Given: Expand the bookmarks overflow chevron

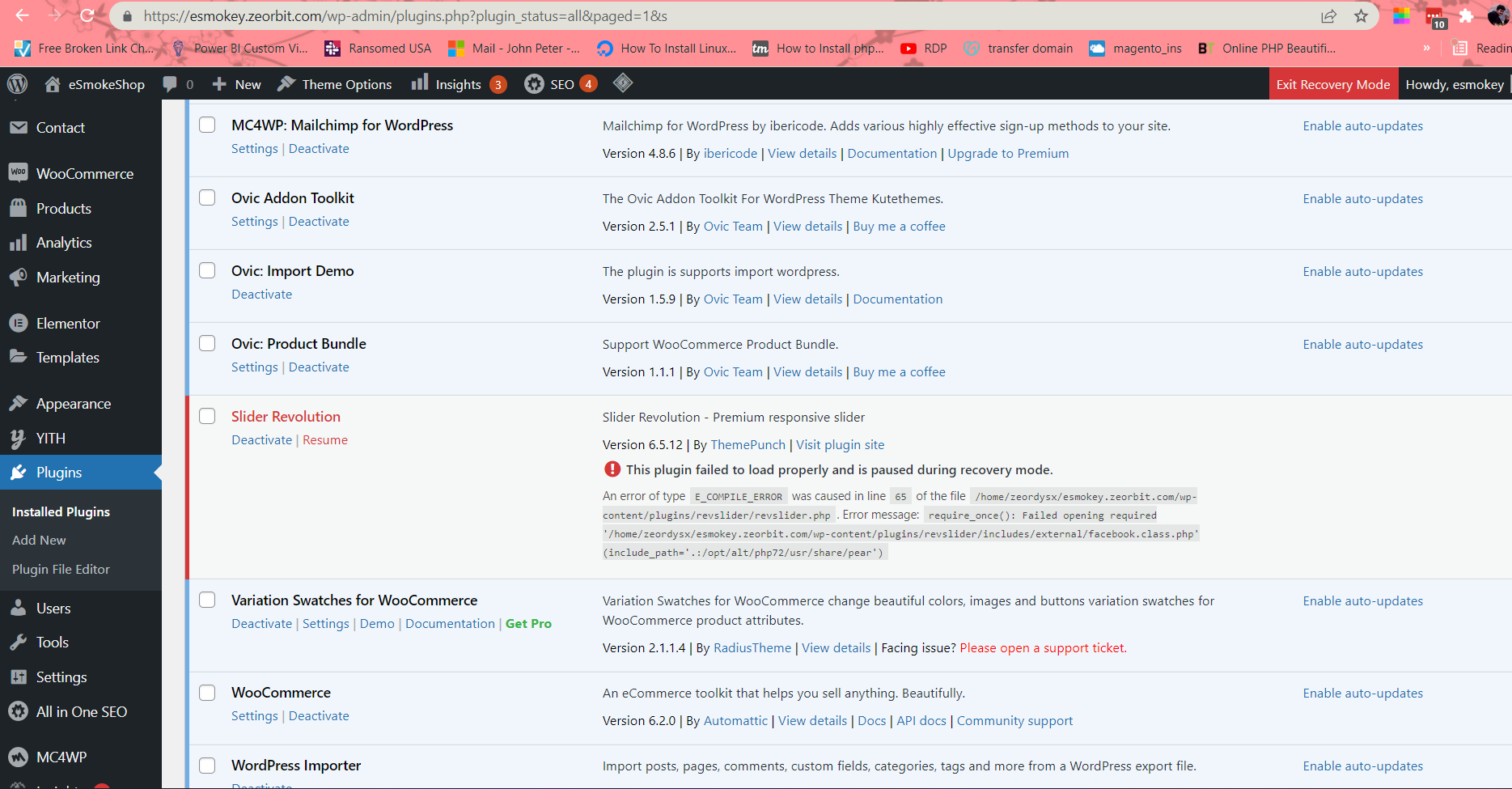Looking at the screenshot, I should tap(1426, 49).
